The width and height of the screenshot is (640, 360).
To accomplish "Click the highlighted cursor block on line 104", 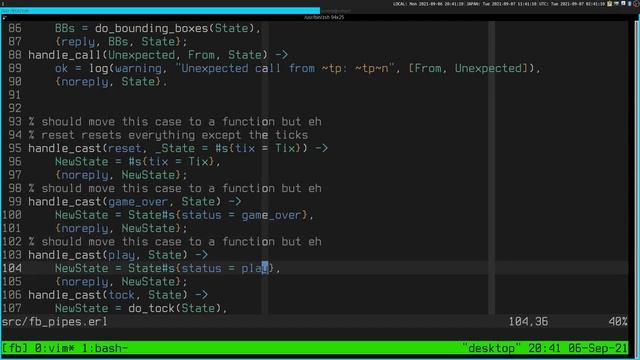I will [265, 268].
